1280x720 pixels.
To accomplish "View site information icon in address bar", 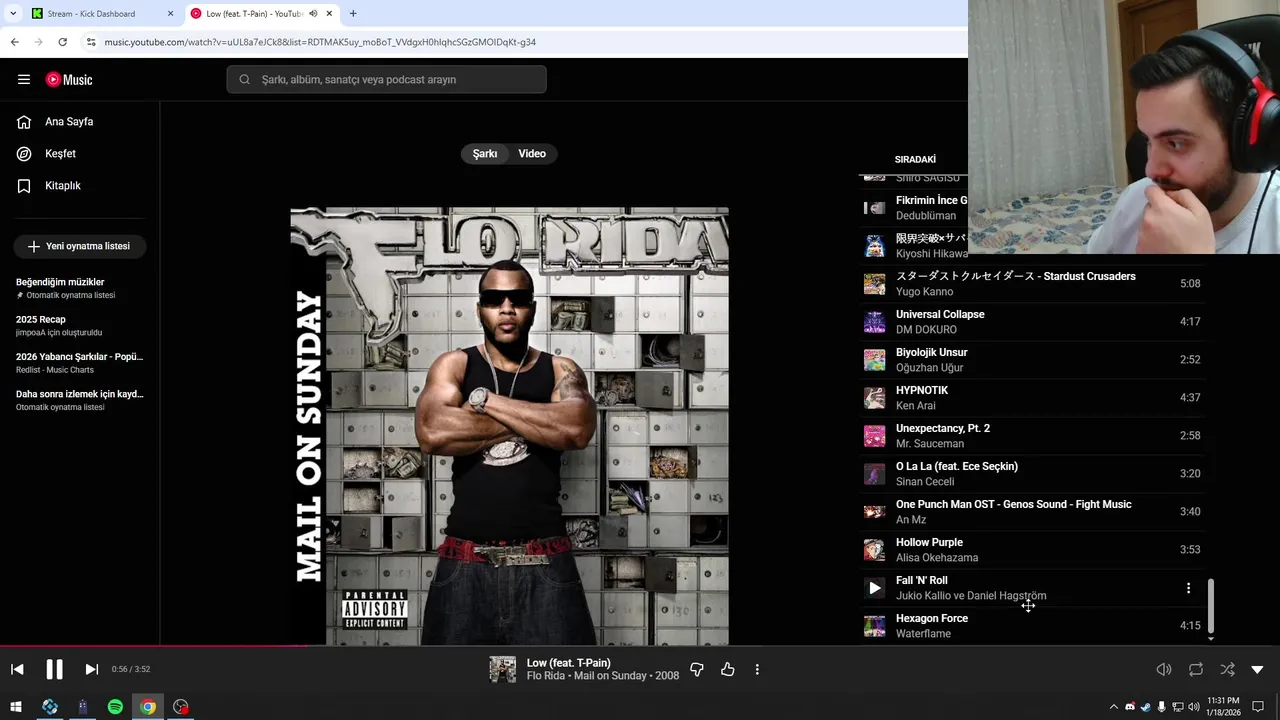I will pyautogui.click(x=90, y=42).
